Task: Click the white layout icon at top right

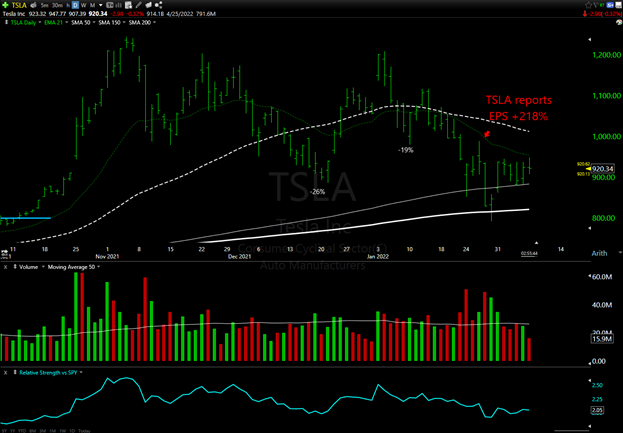Action: click(x=618, y=5)
